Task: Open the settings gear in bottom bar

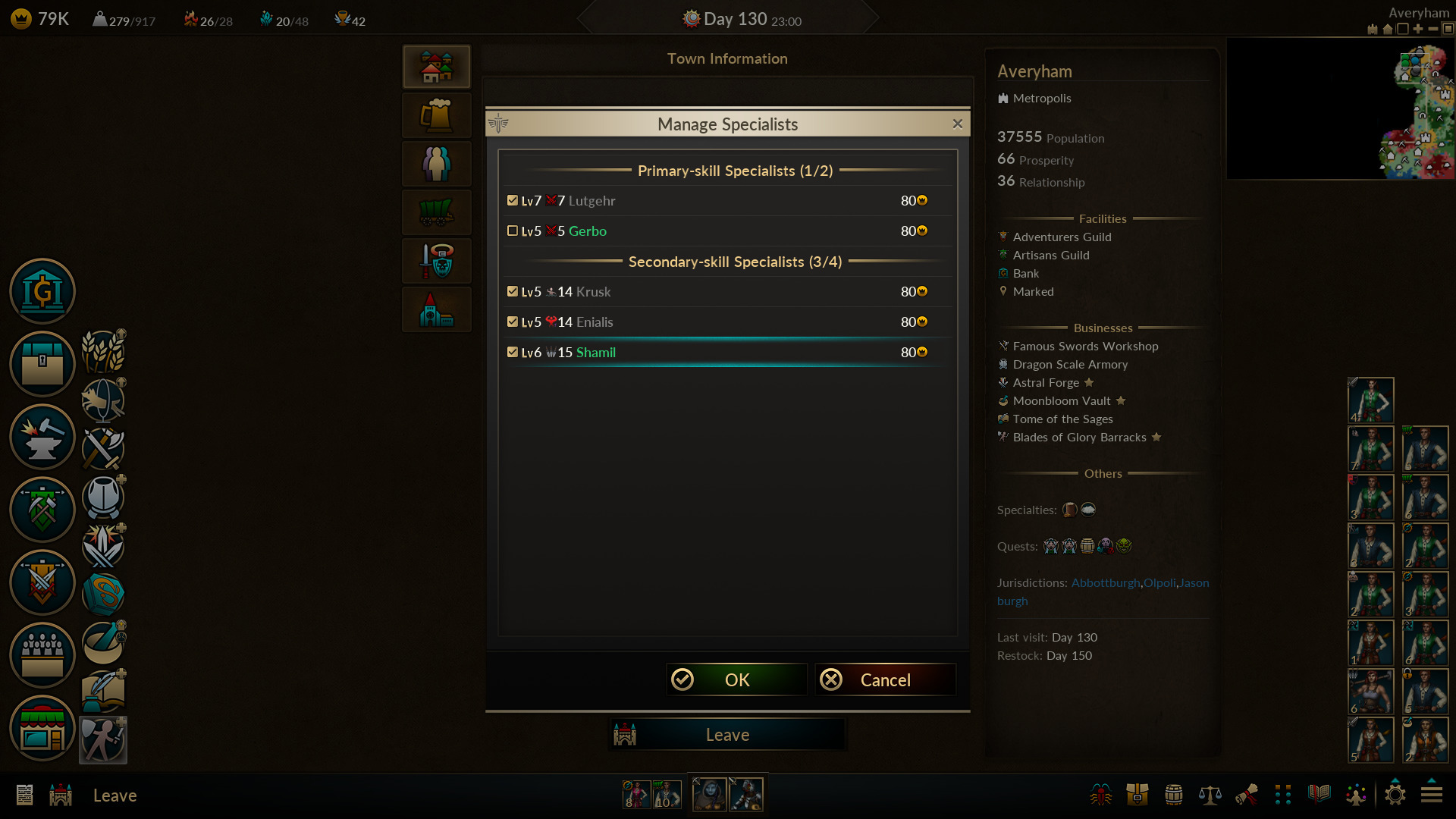Action: click(x=1395, y=794)
